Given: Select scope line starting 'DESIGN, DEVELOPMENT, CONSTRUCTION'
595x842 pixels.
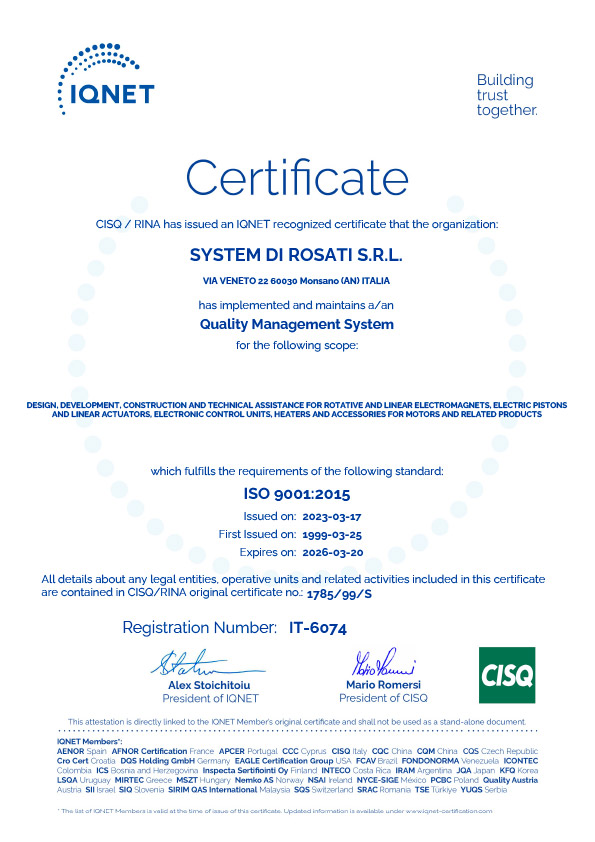Looking at the screenshot, I should pos(297,405).
